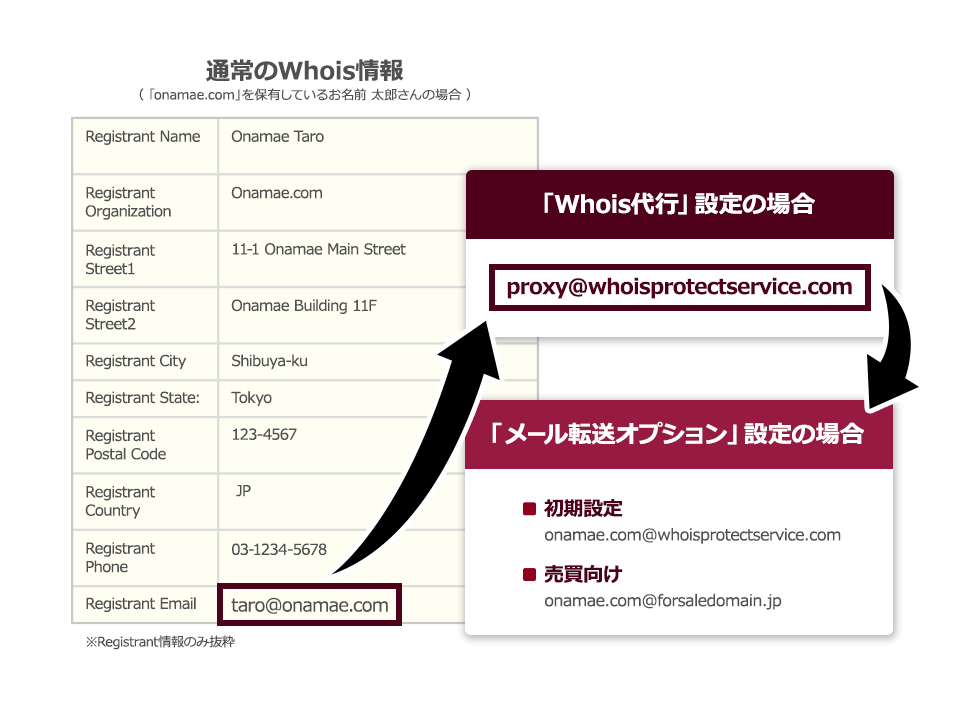Select the email taro@onamae.com
Screen dimensions: 967x722
point(310,605)
